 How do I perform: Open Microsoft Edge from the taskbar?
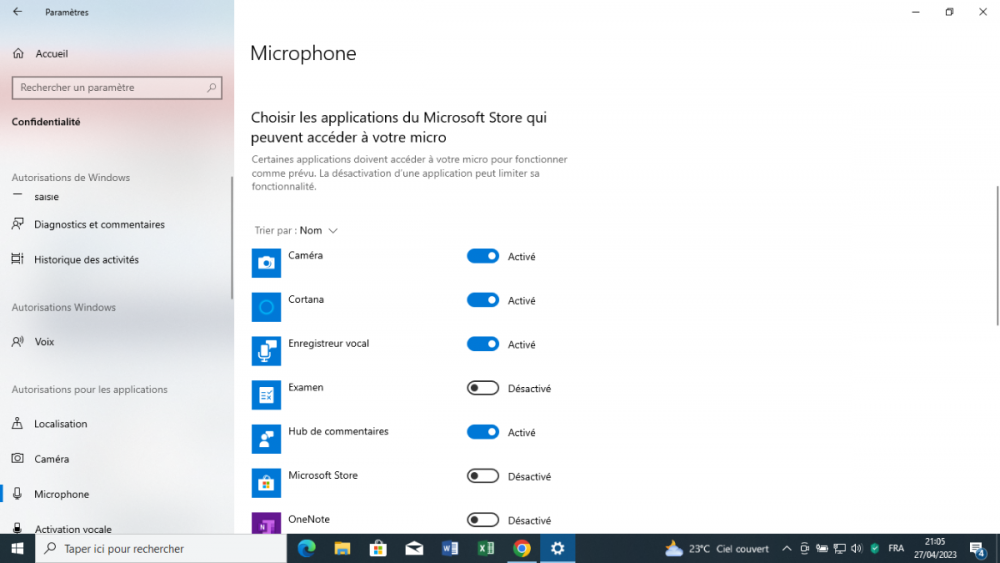pyautogui.click(x=307, y=548)
